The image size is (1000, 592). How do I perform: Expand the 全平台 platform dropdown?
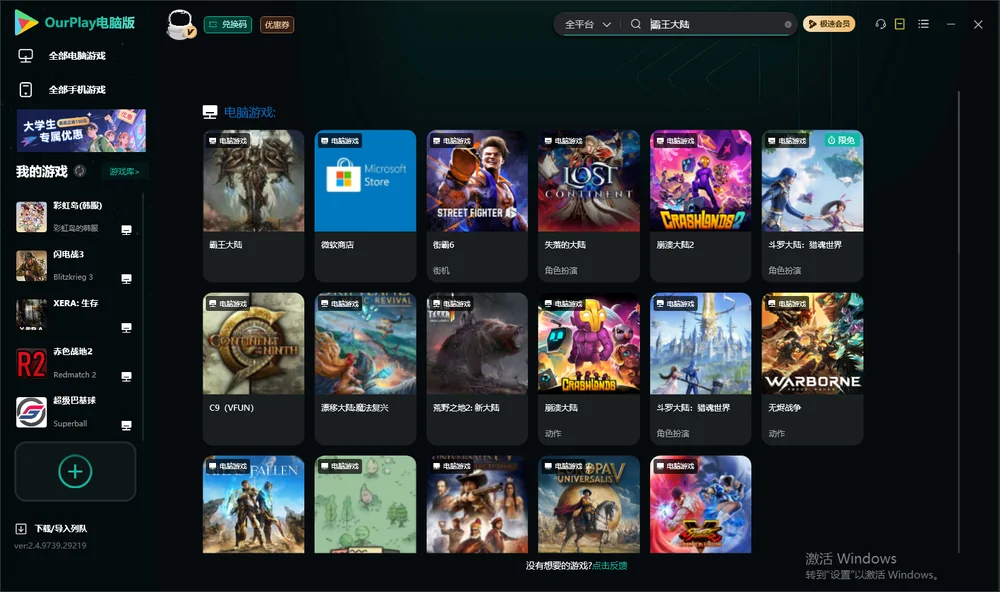point(588,24)
